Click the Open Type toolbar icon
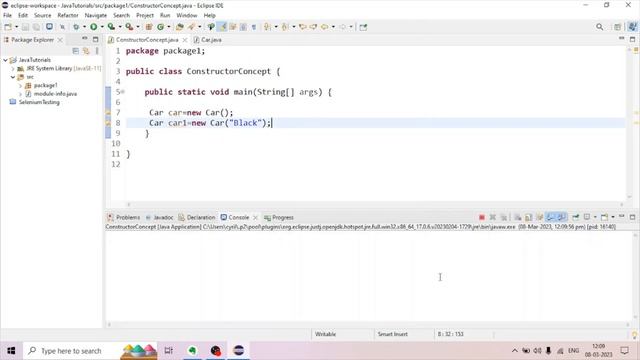The width and height of the screenshot is (640, 360). 180,27
